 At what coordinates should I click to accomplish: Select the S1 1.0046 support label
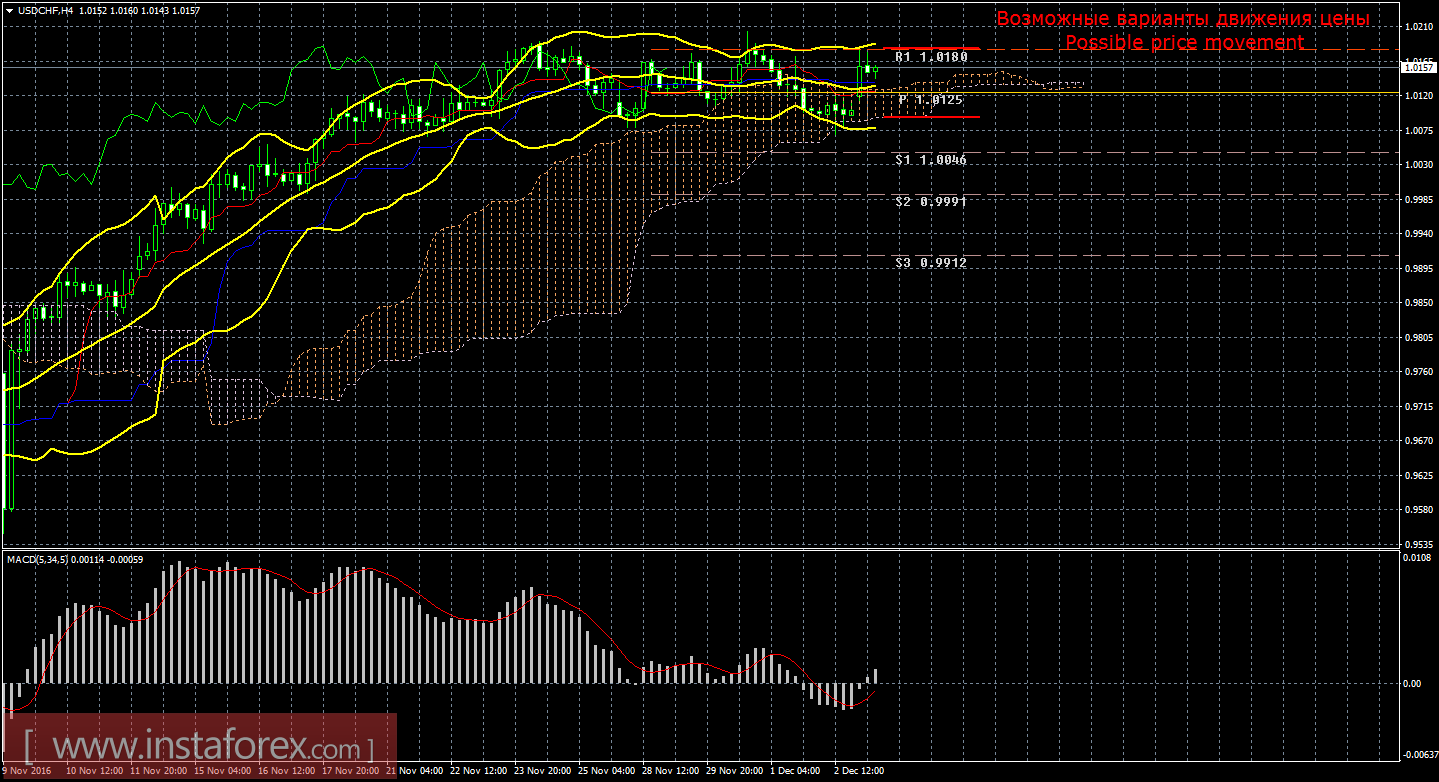(x=930, y=160)
